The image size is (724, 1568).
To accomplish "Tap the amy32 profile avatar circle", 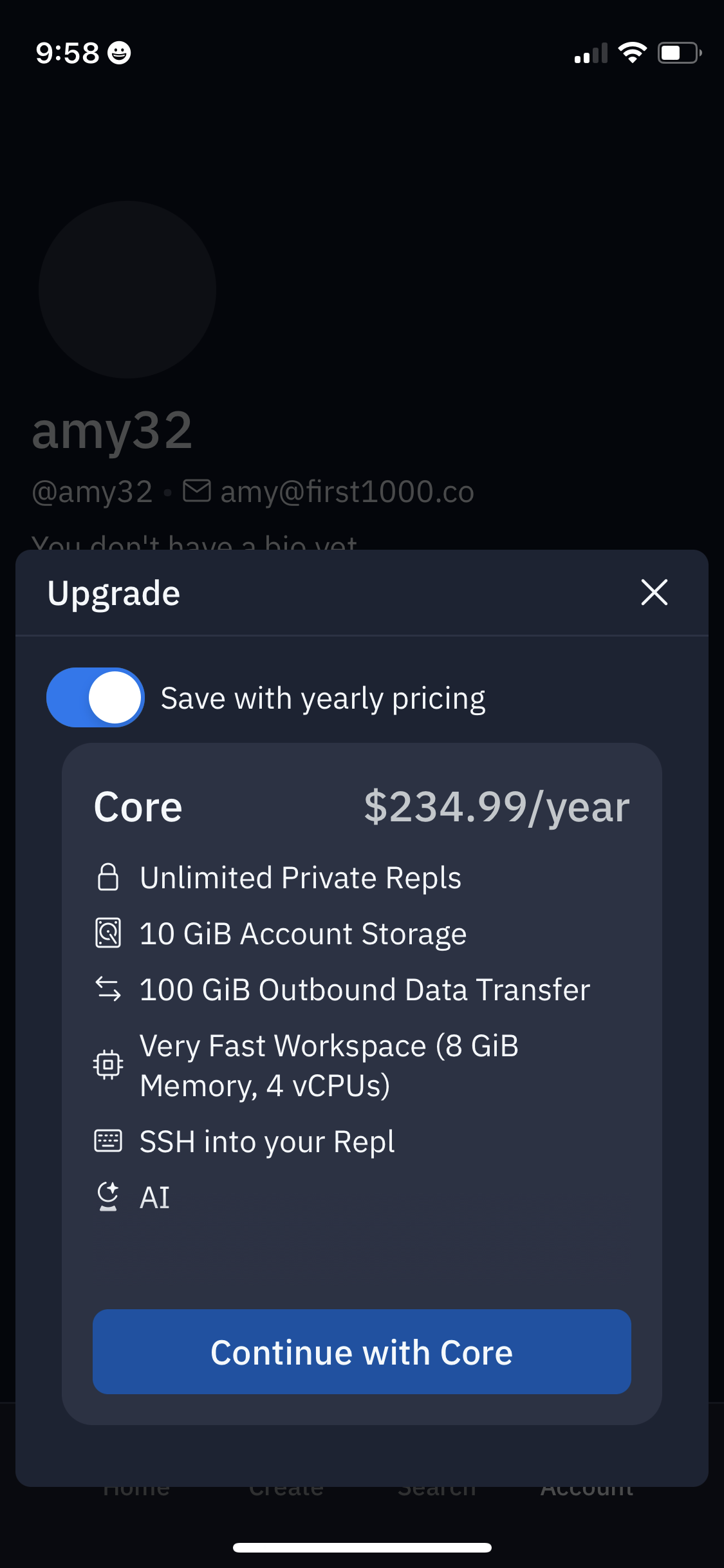I will [127, 290].
